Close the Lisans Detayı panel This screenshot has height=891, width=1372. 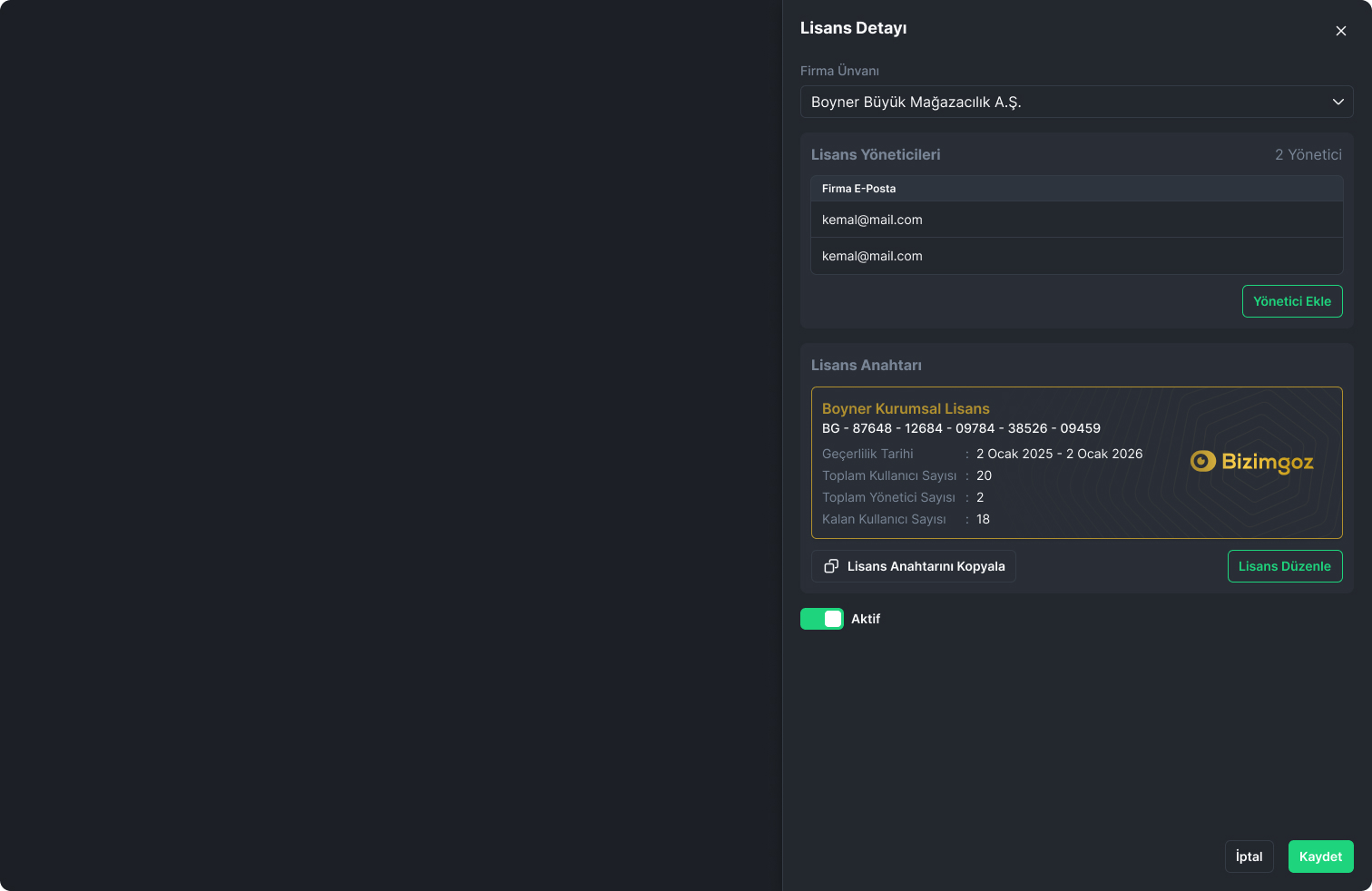pyautogui.click(x=1340, y=31)
